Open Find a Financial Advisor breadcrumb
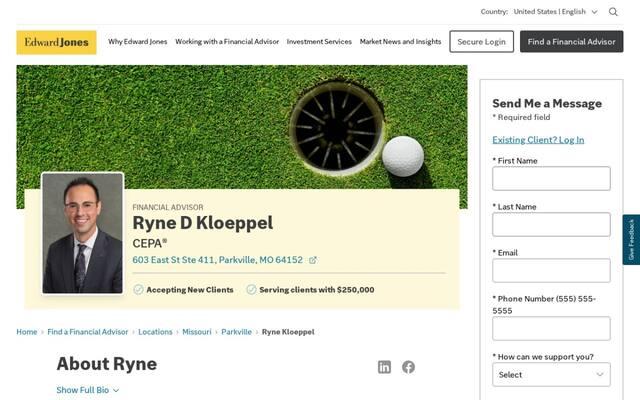The height and width of the screenshot is (400, 640). click(88, 332)
